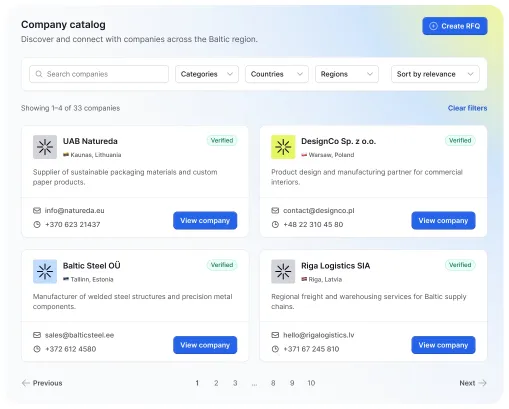Go to the Next page

(473, 383)
